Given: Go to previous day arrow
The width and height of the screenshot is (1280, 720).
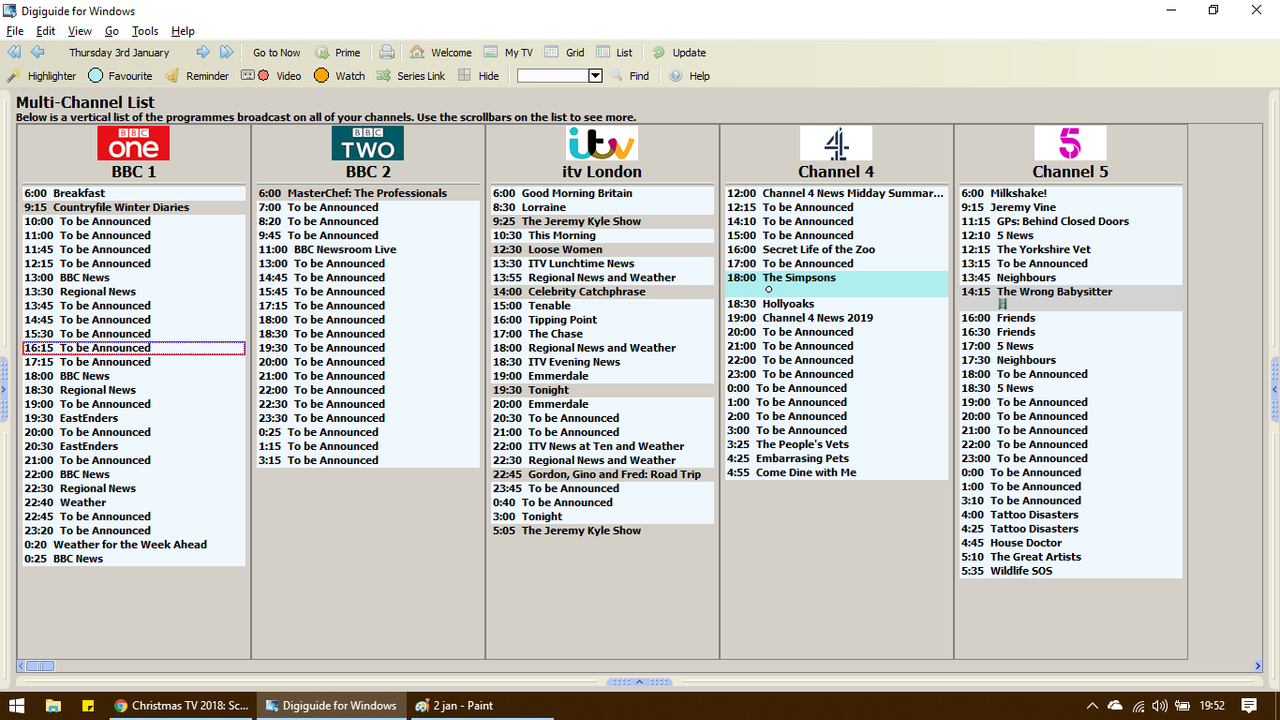Looking at the screenshot, I should (37, 52).
